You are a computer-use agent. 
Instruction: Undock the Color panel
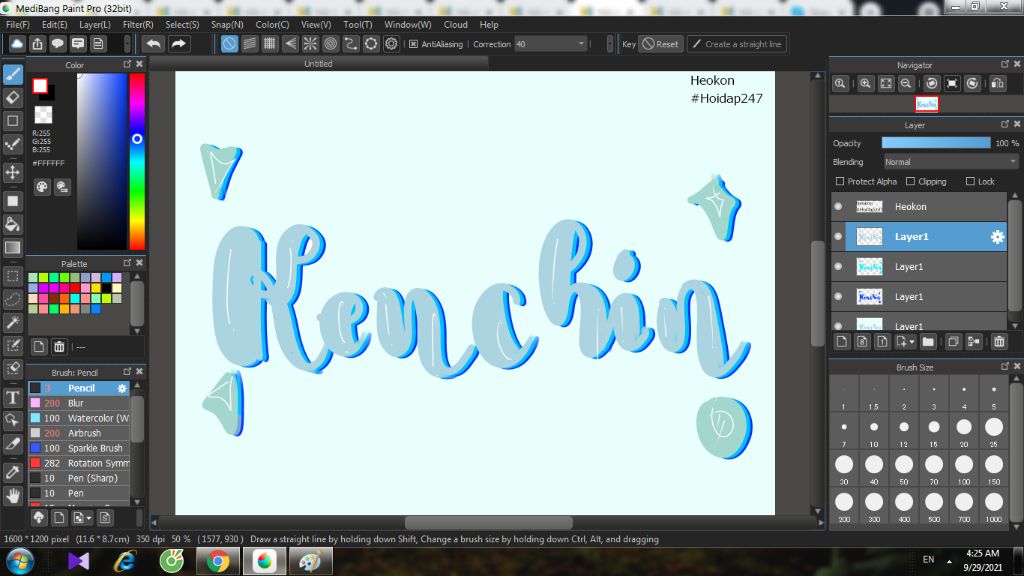pos(127,64)
